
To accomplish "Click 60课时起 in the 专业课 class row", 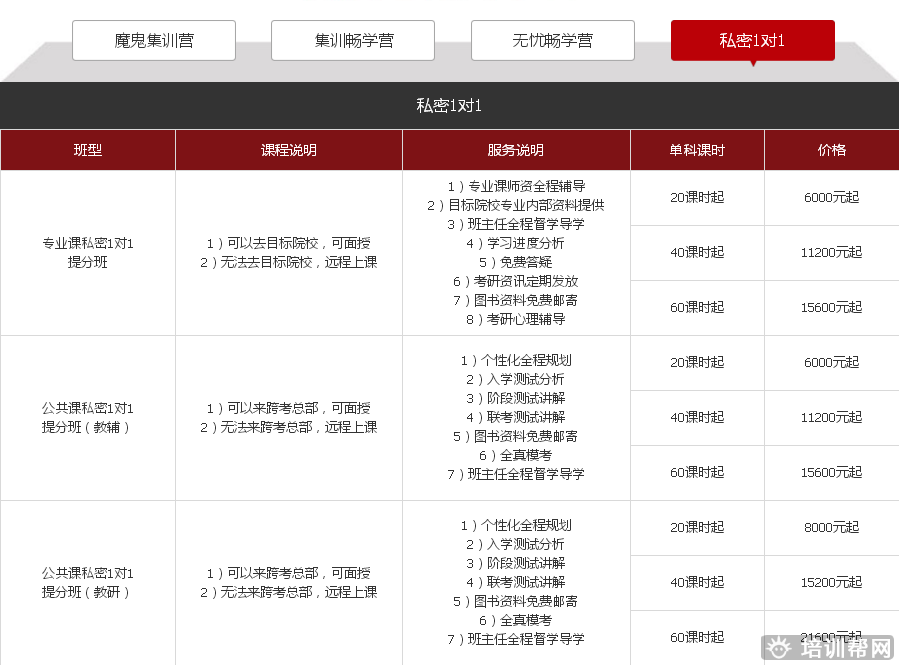I will coord(697,307).
